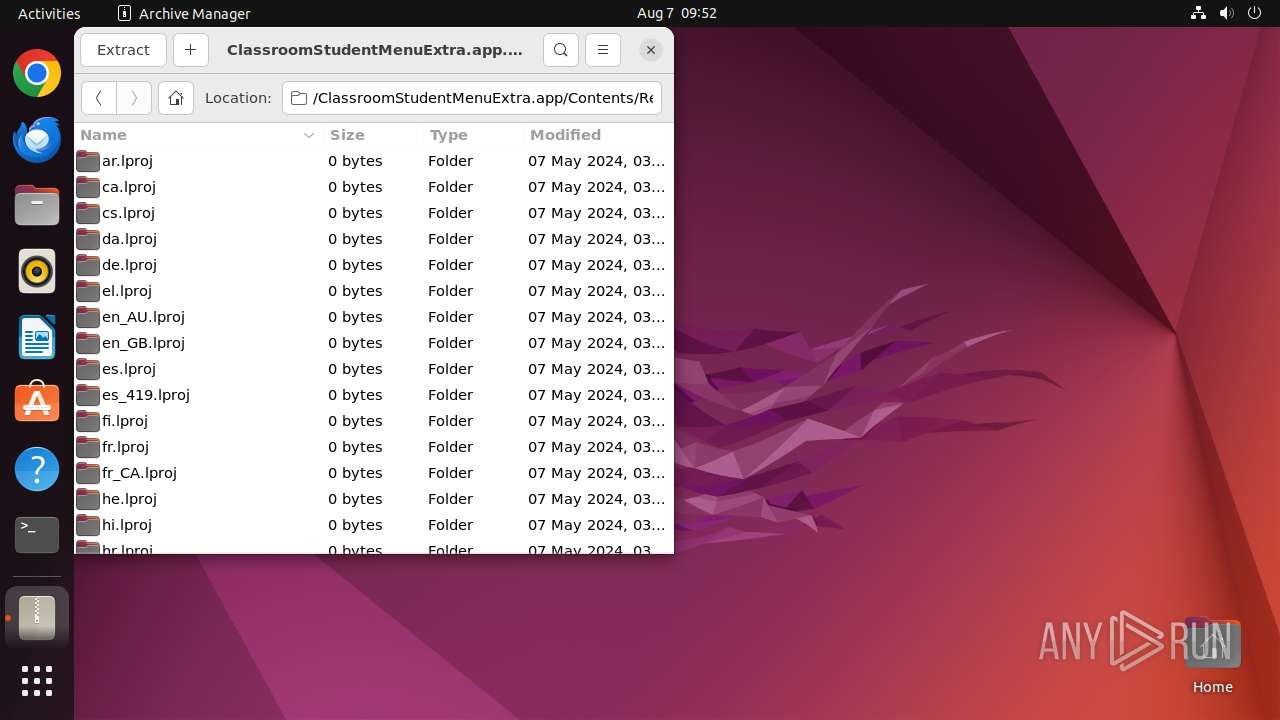
Task: Select the el.lproj folder icon
Action: click(88, 291)
